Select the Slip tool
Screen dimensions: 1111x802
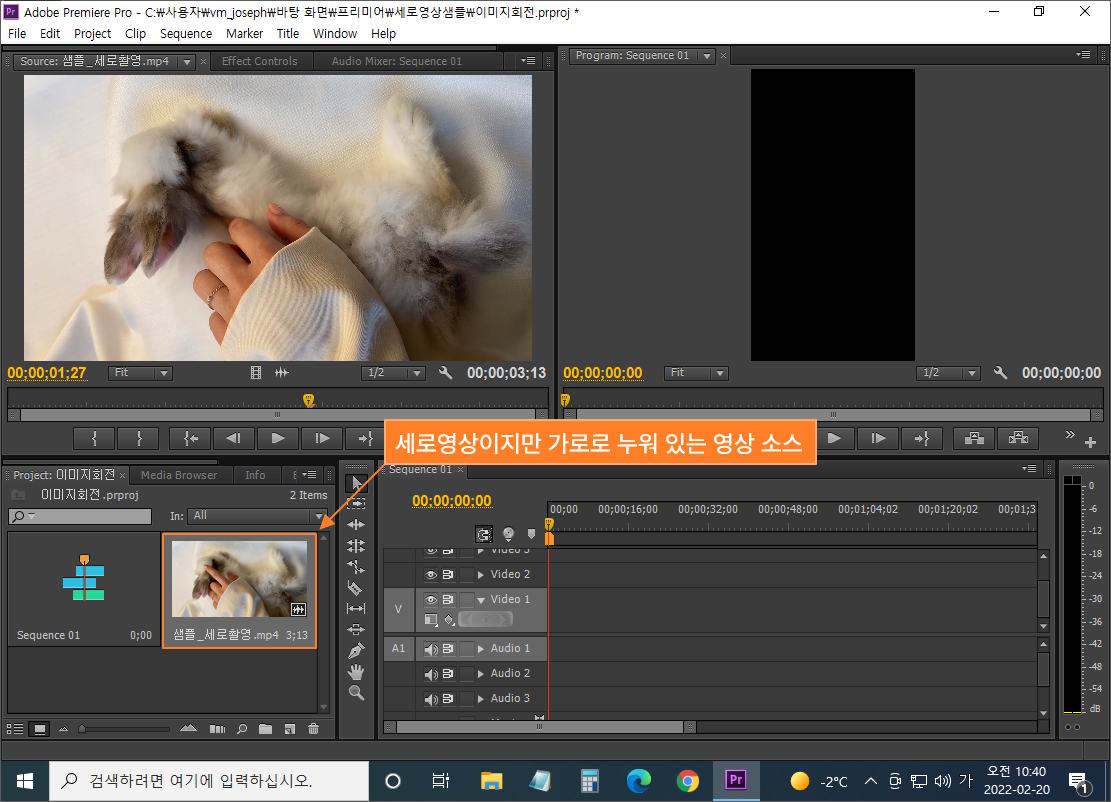pos(356,609)
